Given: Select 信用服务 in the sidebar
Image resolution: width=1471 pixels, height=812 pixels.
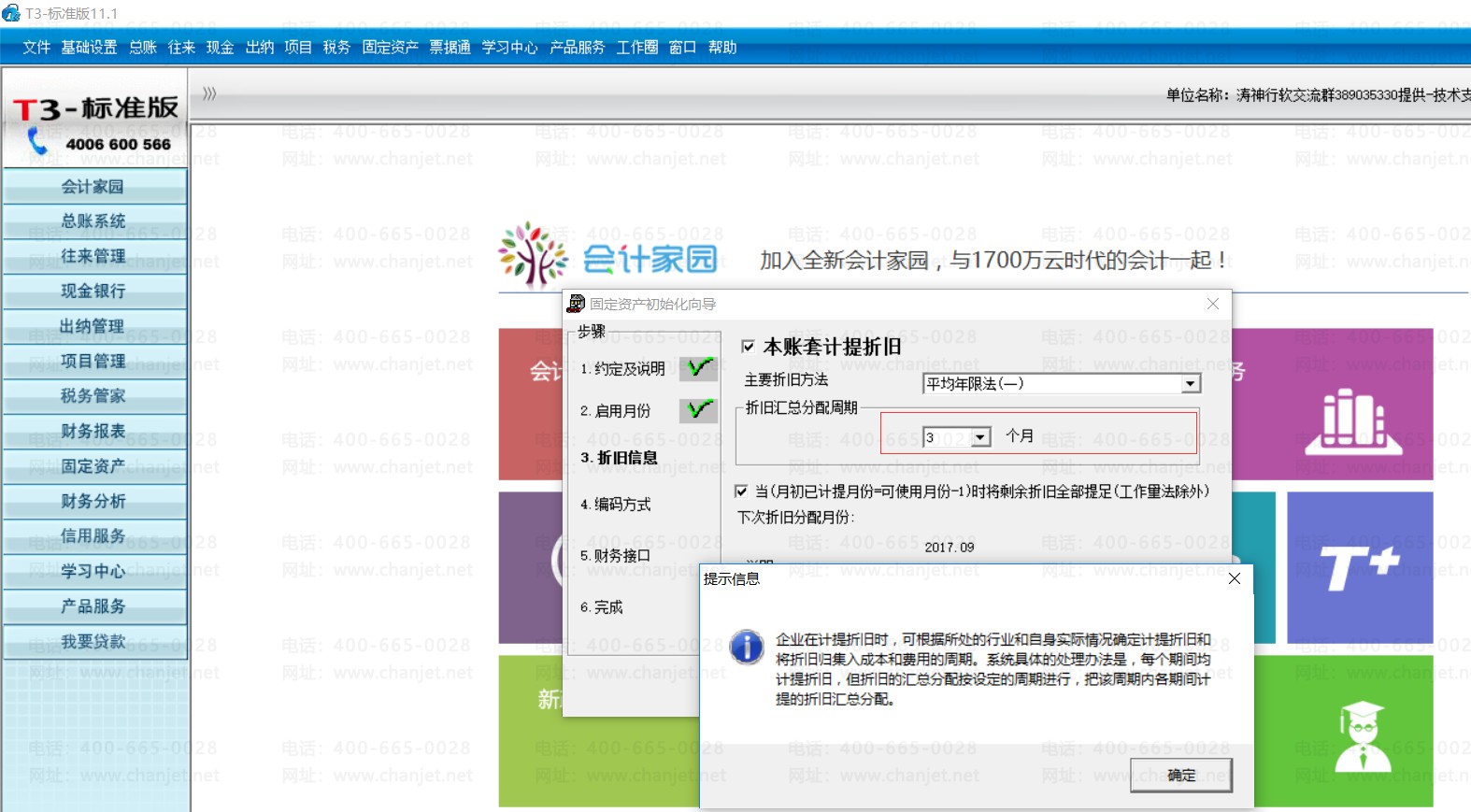Looking at the screenshot, I should coord(94,536).
